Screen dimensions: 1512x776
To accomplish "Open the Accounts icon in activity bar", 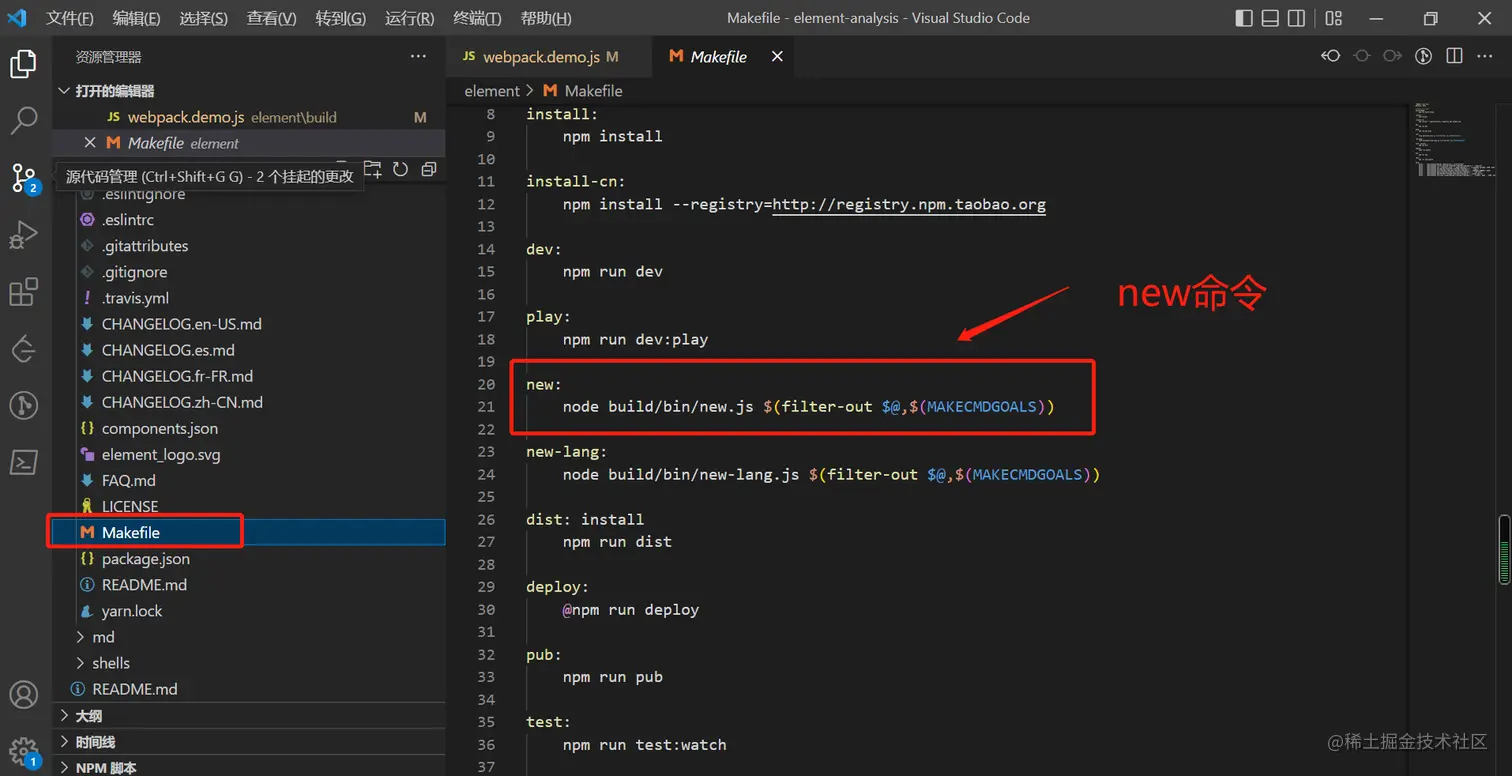I will (23, 694).
